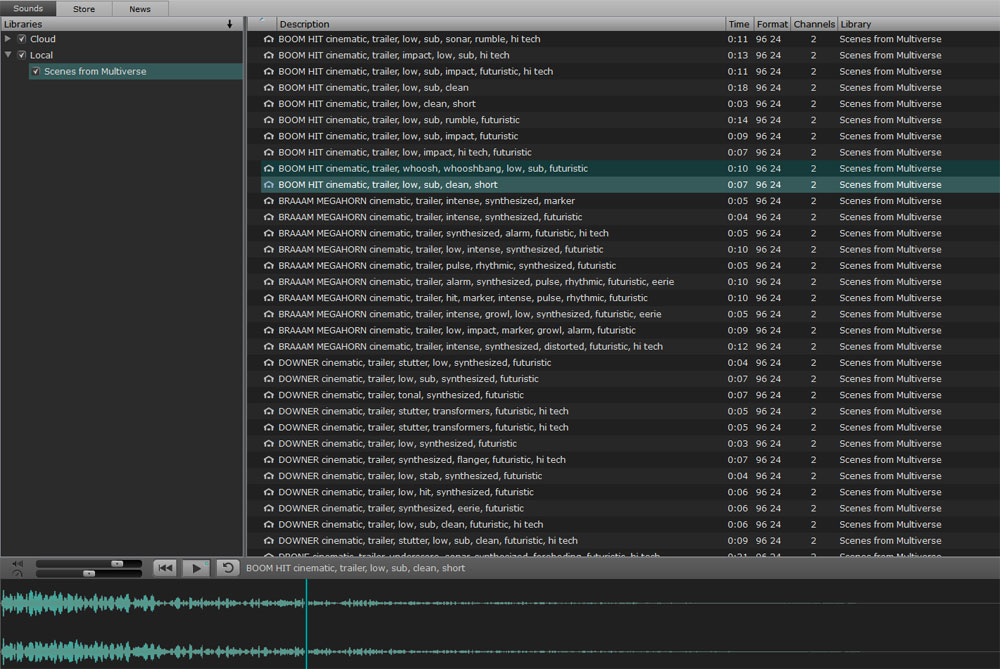The image size is (1000, 669).
Task: Toggle the loop playback button
Action: 227,568
